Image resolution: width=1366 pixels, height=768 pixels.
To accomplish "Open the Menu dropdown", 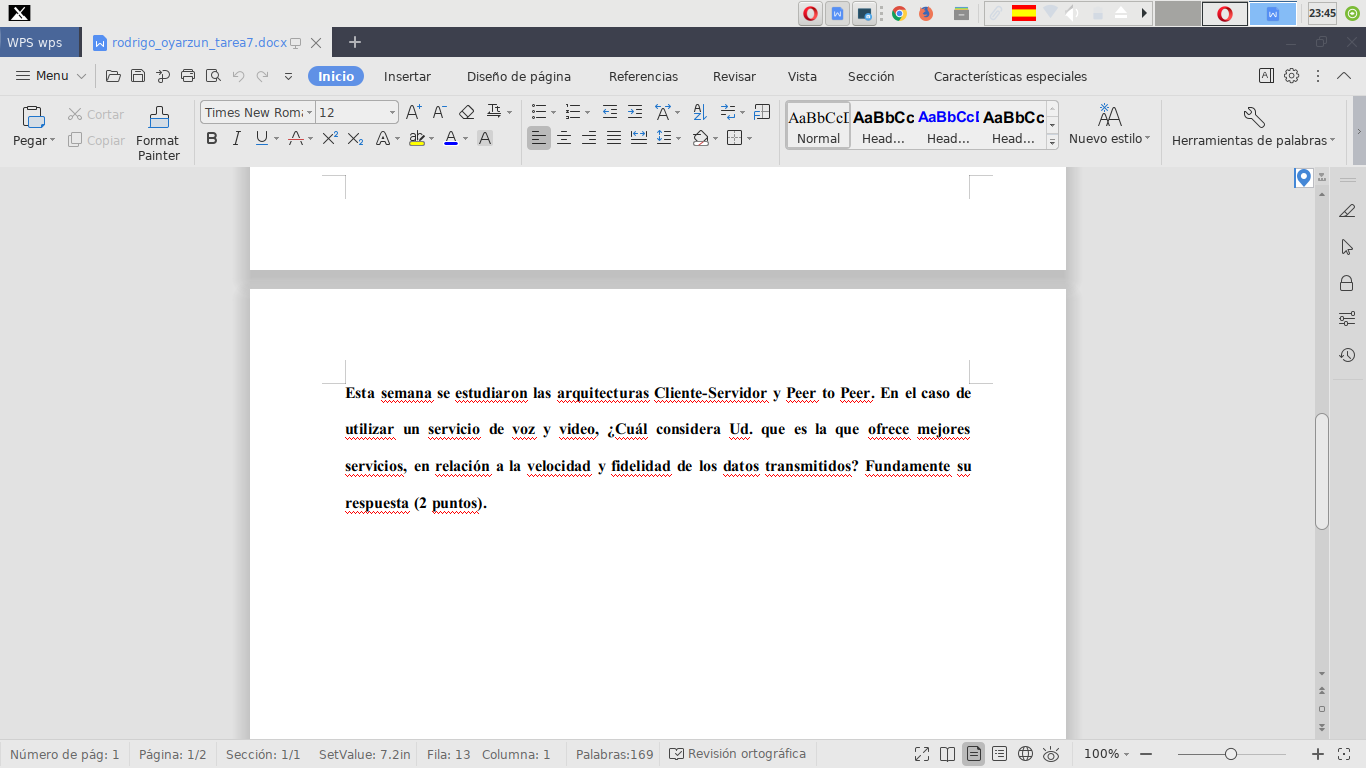I will click(x=52, y=76).
